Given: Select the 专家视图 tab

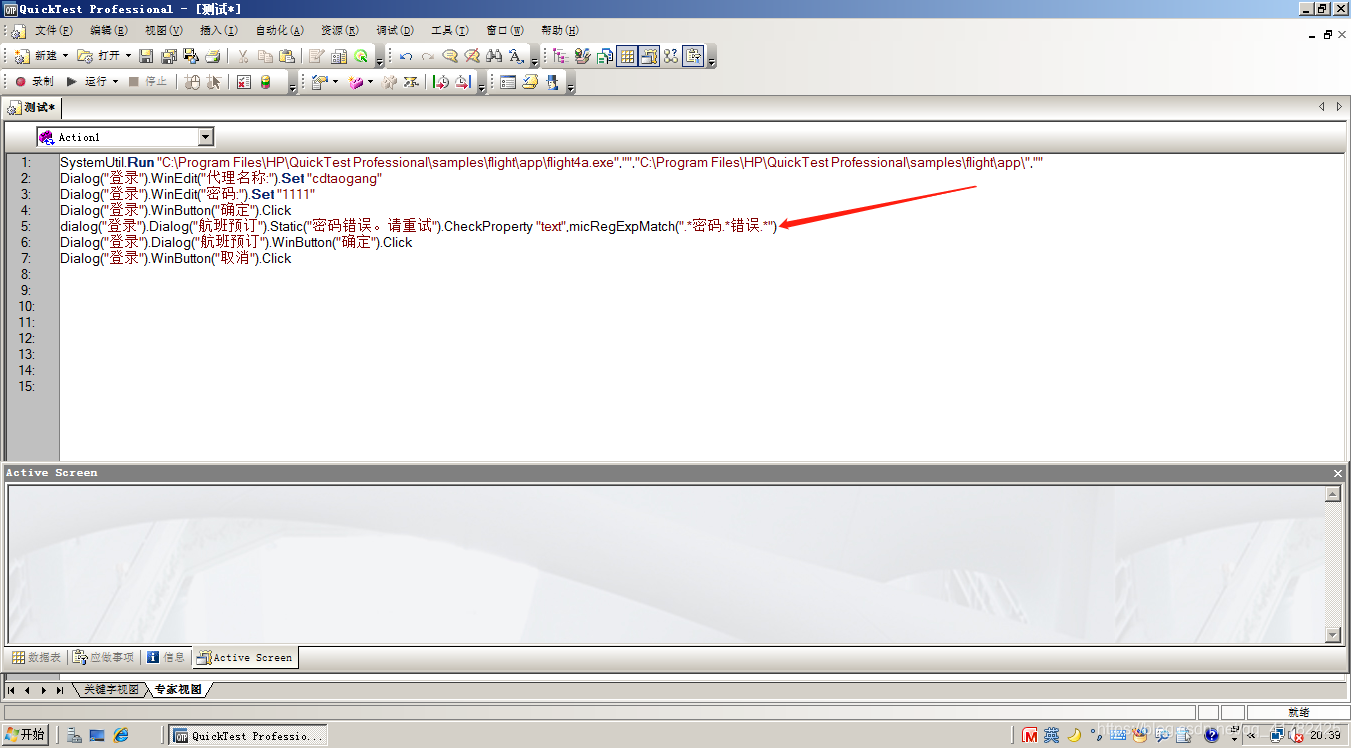Looking at the screenshot, I should 178,690.
